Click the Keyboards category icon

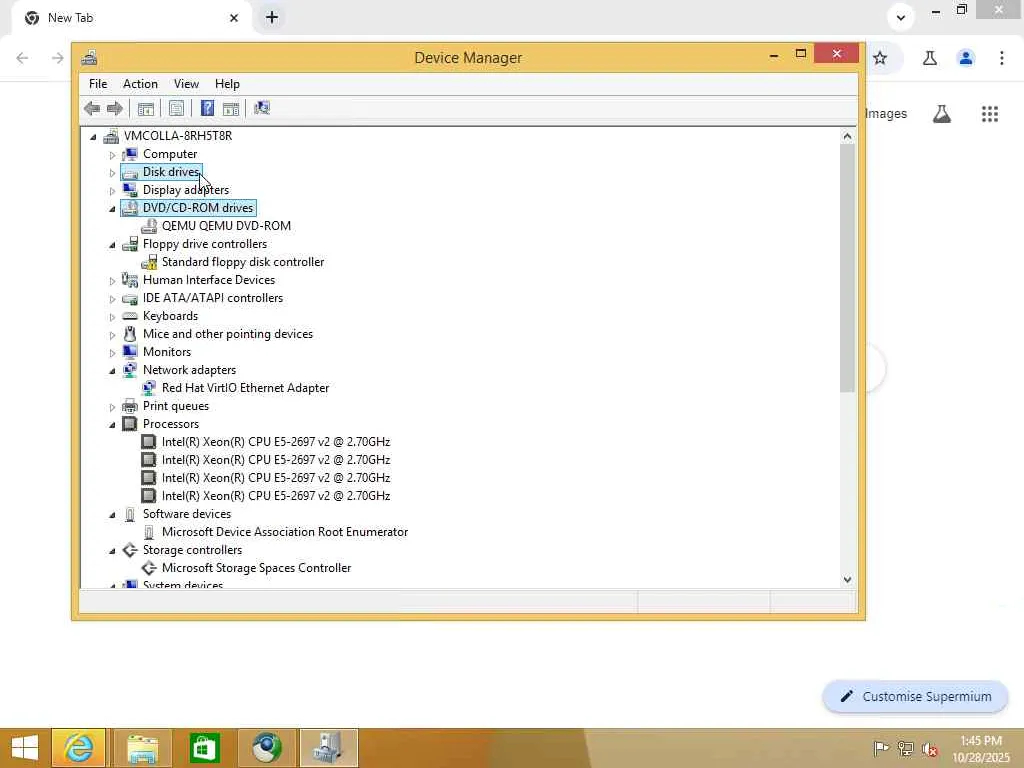coord(130,316)
